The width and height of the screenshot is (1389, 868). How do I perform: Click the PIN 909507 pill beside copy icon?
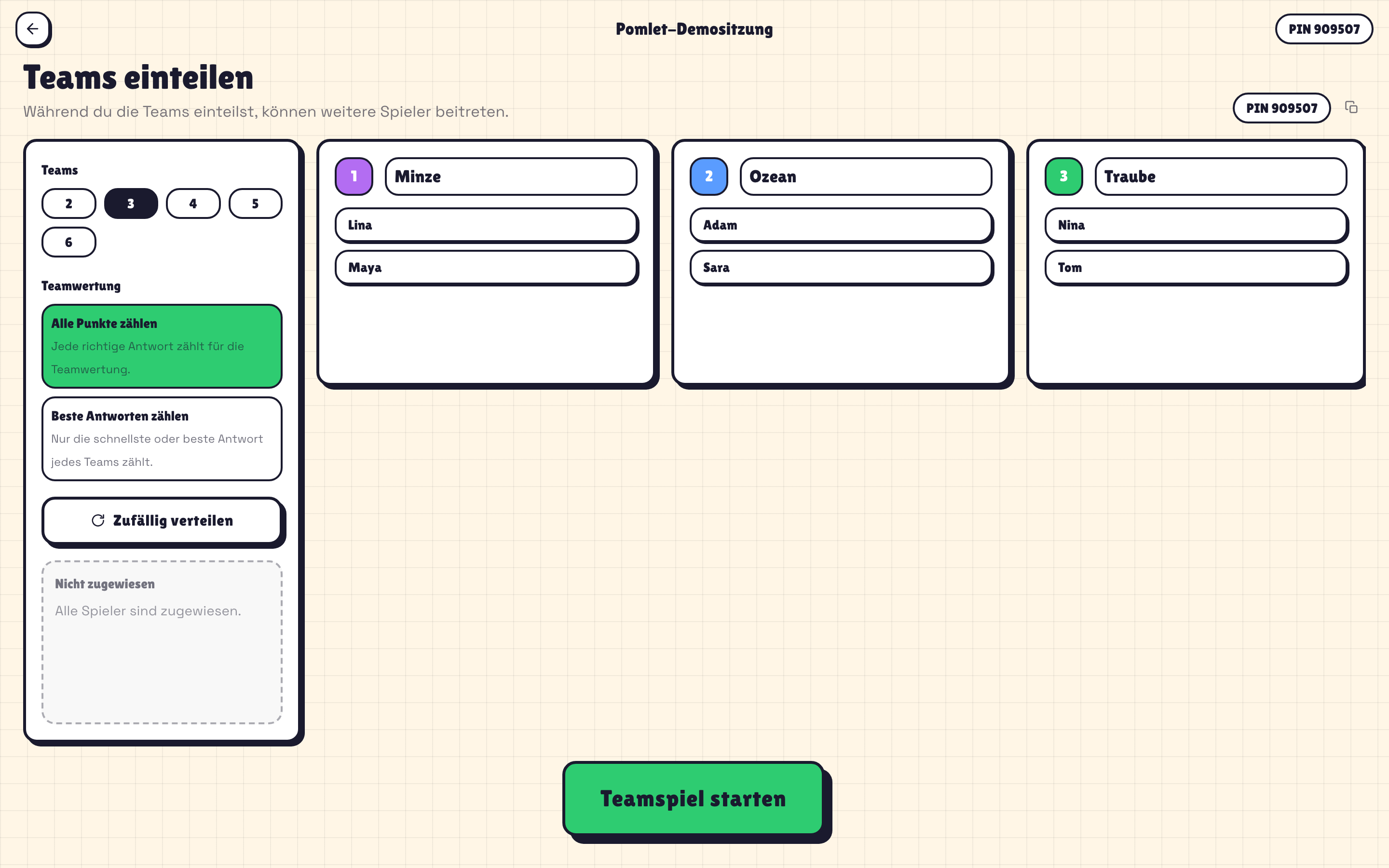pos(1281,108)
